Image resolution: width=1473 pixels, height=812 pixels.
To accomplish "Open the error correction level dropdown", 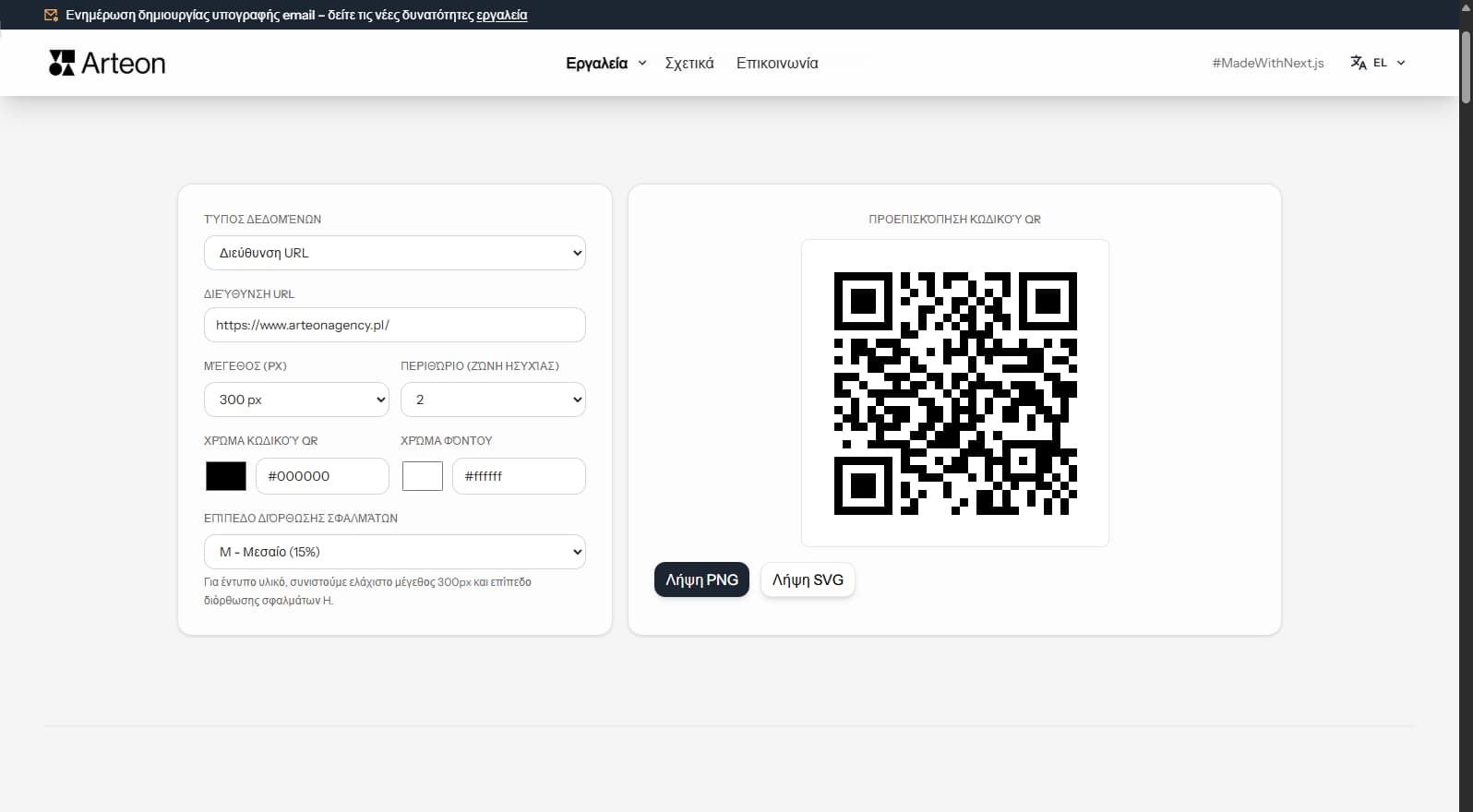I will tap(395, 552).
